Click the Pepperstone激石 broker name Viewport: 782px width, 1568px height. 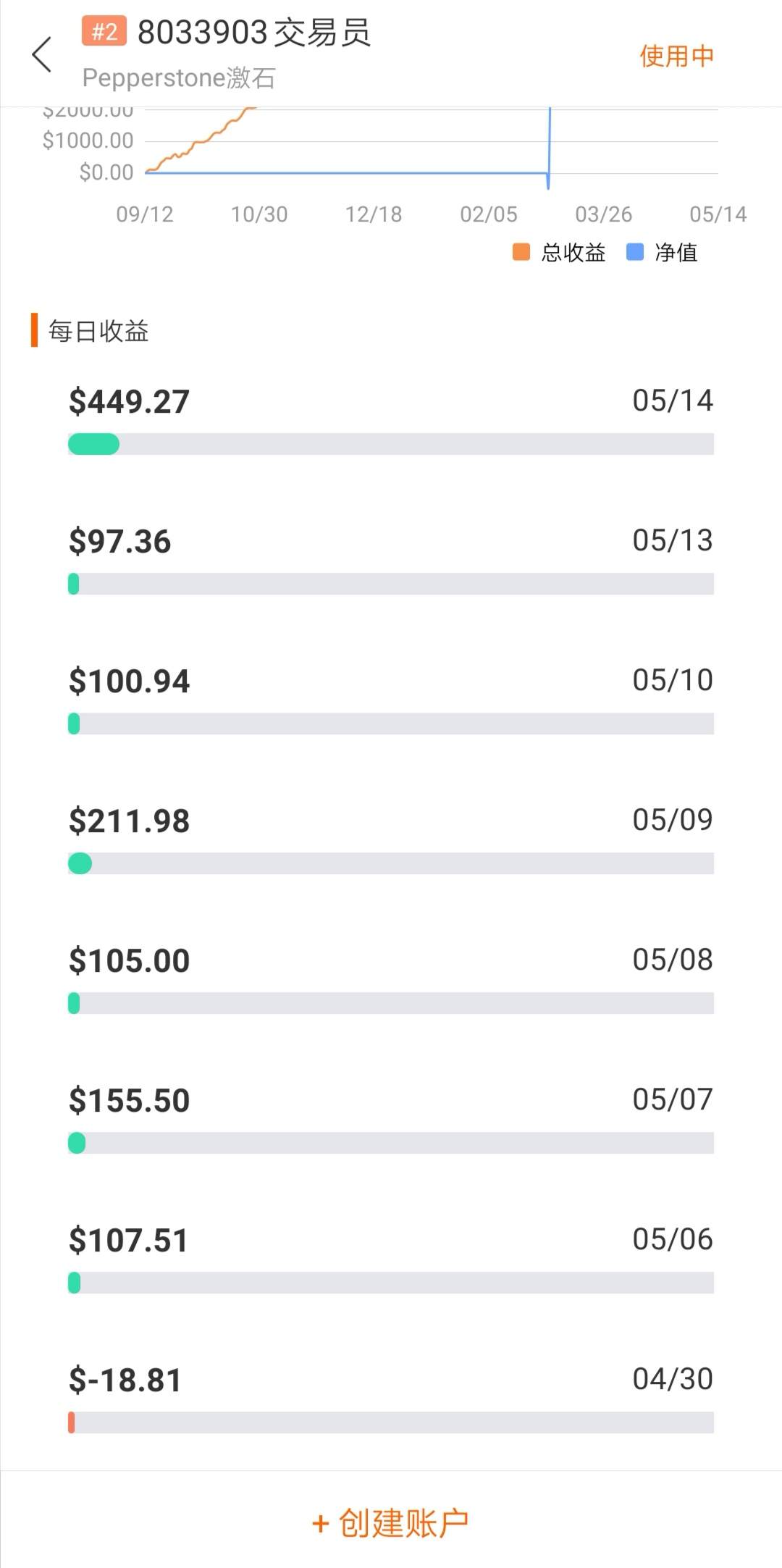tap(178, 77)
